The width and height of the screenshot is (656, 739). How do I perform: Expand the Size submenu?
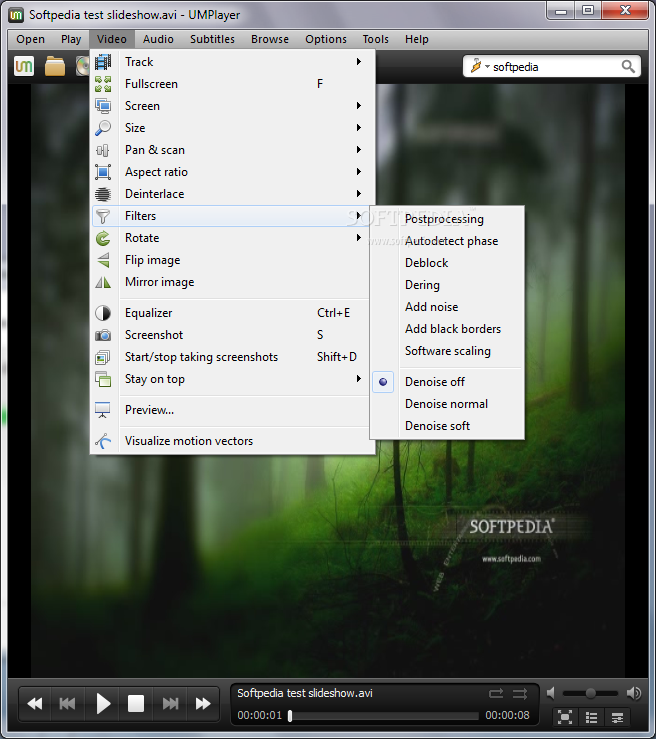click(x=359, y=128)
